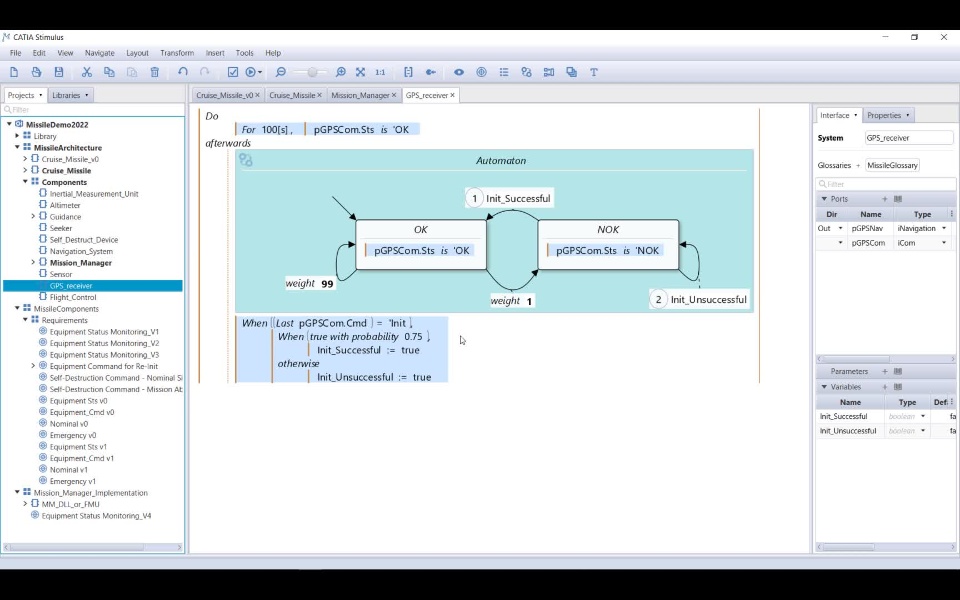Open the Libraries panel dropdown
Viewport: 960px width, 600px height.
86,96
